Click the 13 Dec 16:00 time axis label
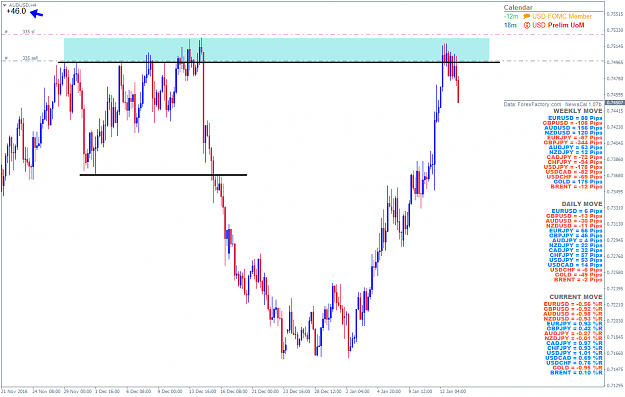 [x=202, y=391]
